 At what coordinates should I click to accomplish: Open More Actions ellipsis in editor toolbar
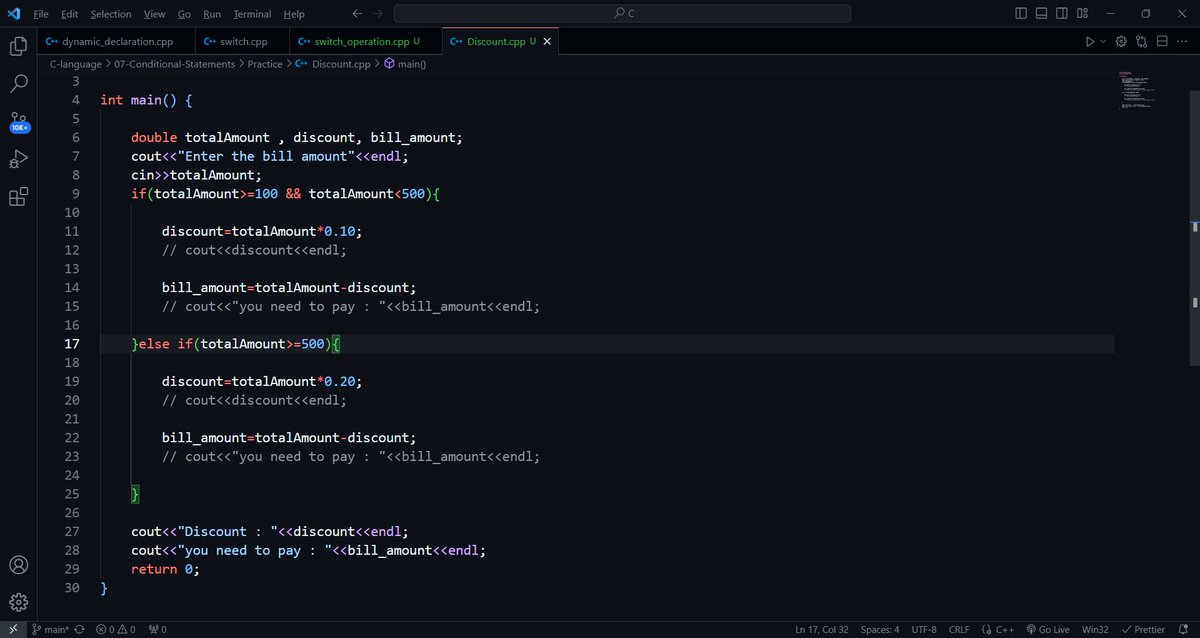click(x=1182, y=42)
